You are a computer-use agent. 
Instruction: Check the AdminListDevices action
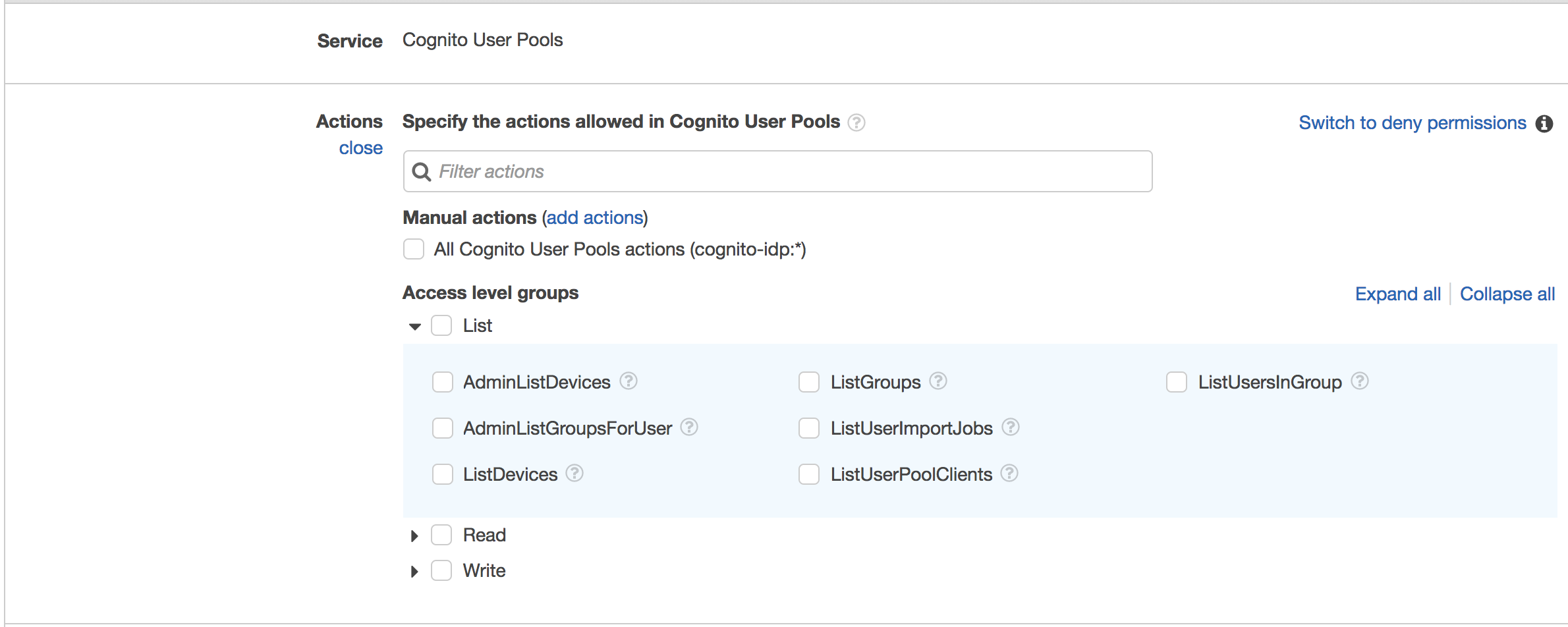pos(443,382)
